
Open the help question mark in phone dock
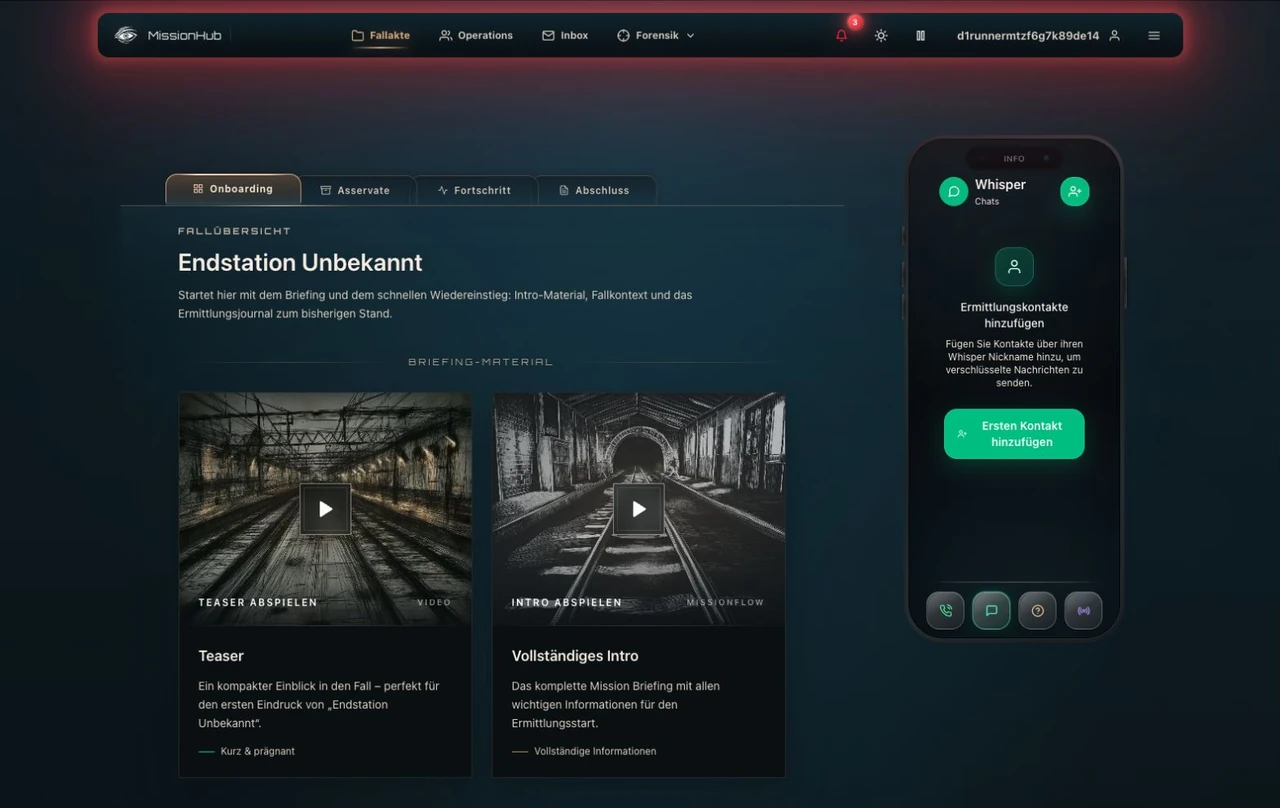click(1037, 610)
